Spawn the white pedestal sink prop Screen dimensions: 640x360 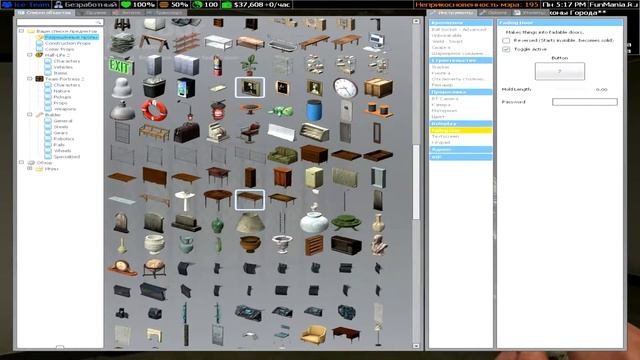pos(185,200)
